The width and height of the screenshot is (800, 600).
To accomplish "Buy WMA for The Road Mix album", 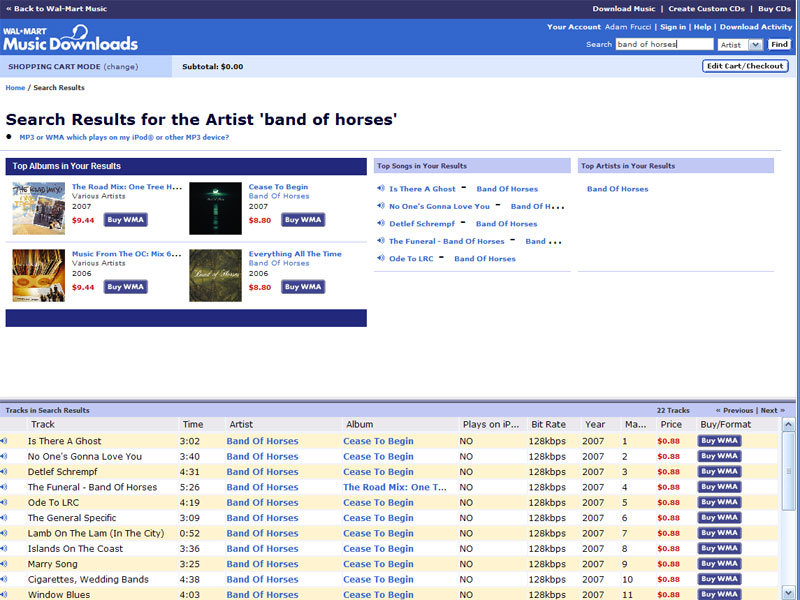I will coord(126,220).
